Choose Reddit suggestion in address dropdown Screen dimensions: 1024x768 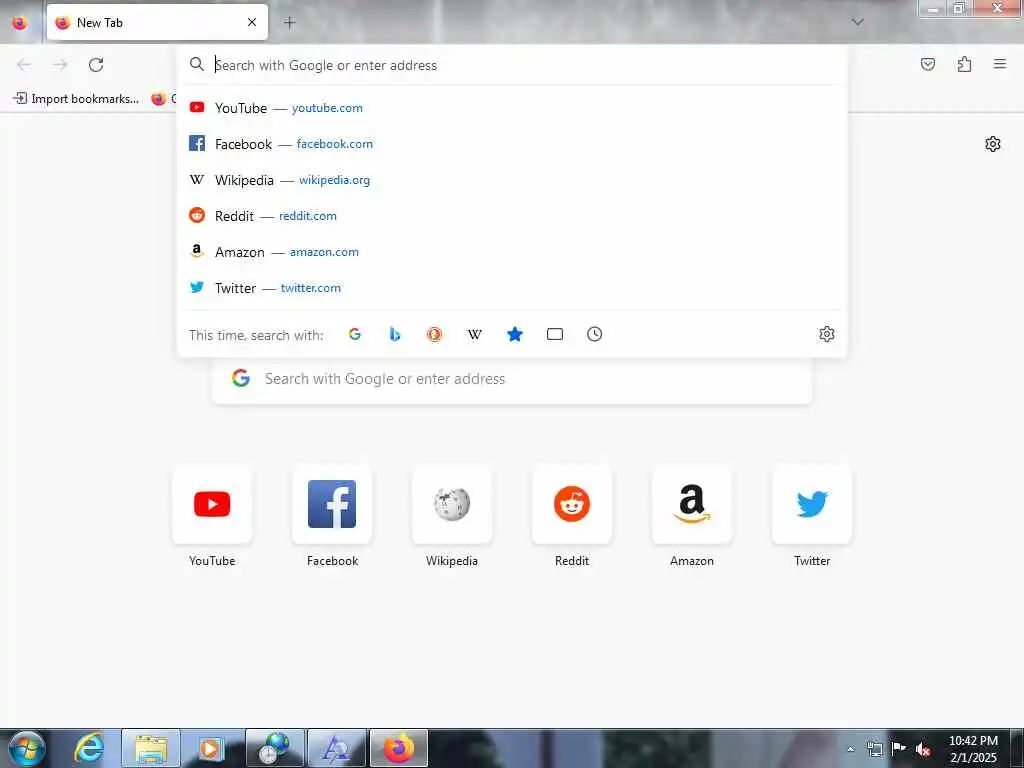coord(512,216)
